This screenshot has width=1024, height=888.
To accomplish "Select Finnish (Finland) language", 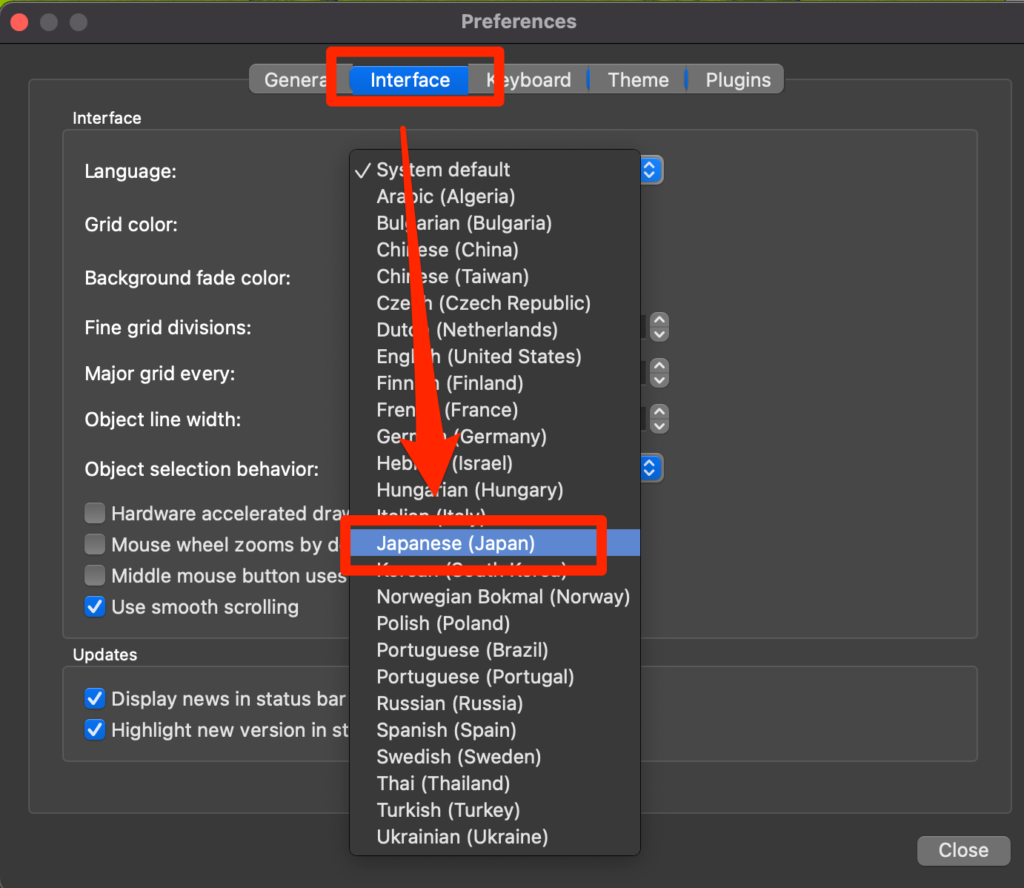I will click(x=495, y=383).
